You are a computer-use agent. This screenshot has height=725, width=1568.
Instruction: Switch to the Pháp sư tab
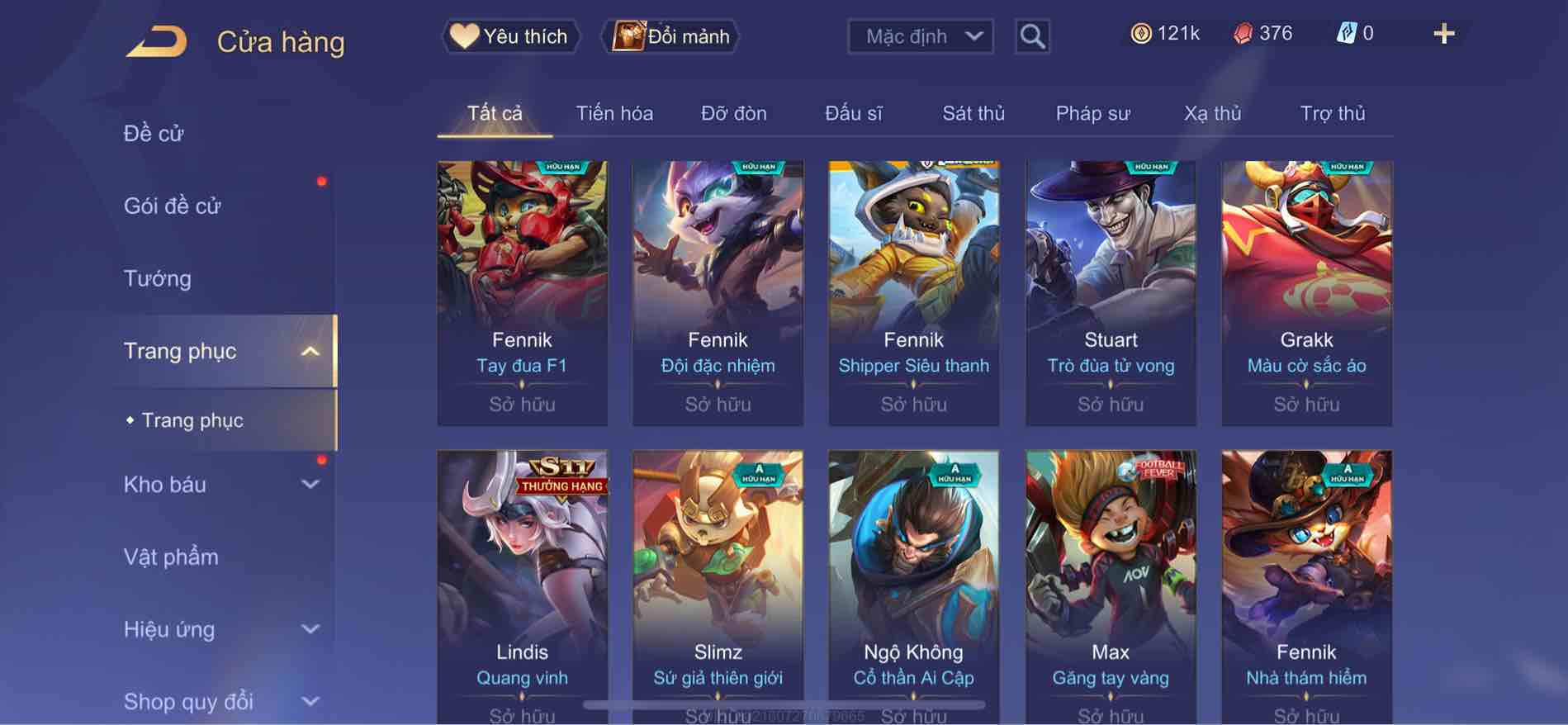pyautogui.click(x=1092, y=114)
